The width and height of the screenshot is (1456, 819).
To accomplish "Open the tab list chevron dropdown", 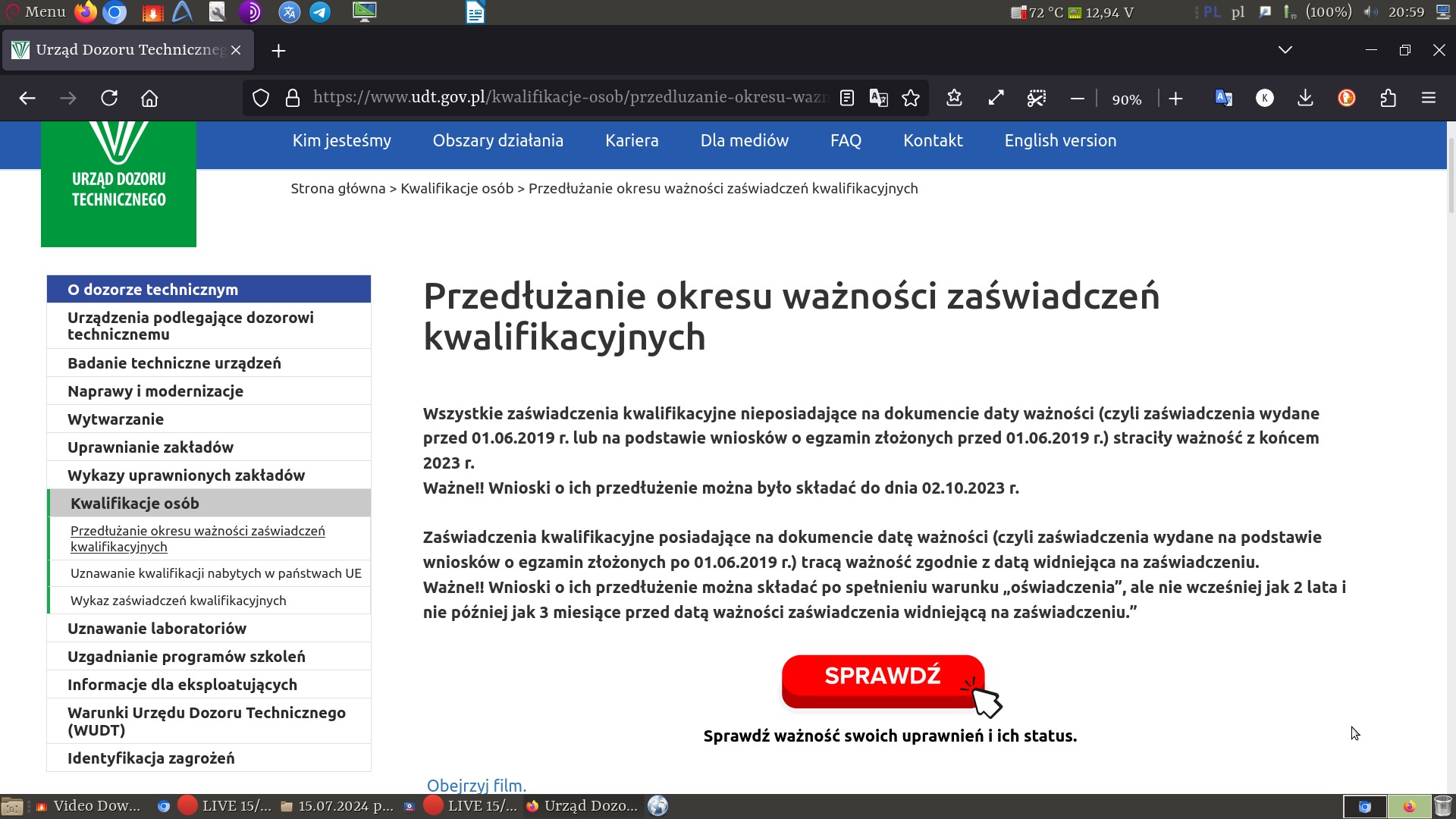I will pyautogui.click(x=1284, y=50).
